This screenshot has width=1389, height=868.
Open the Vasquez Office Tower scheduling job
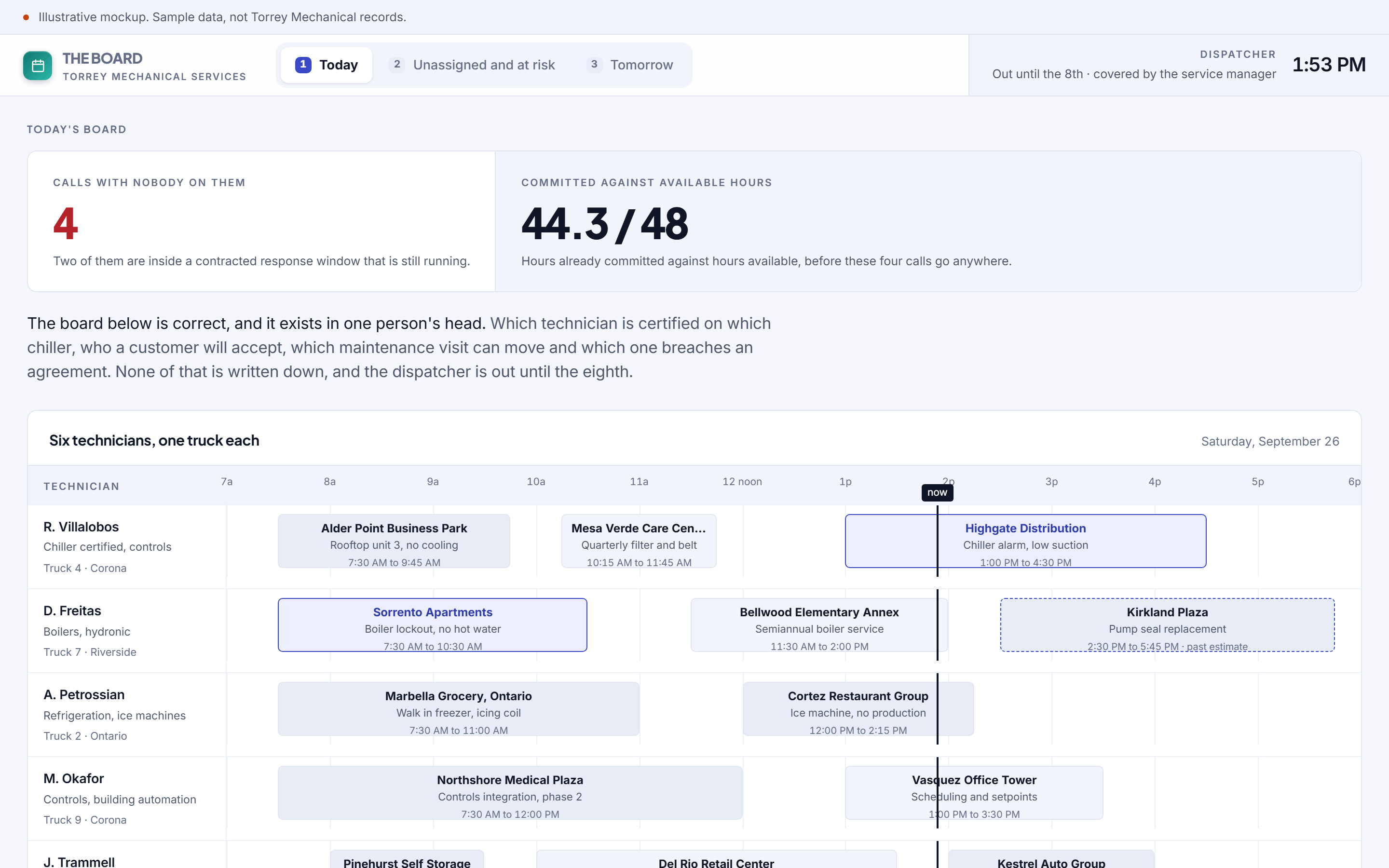coord(974,792)
